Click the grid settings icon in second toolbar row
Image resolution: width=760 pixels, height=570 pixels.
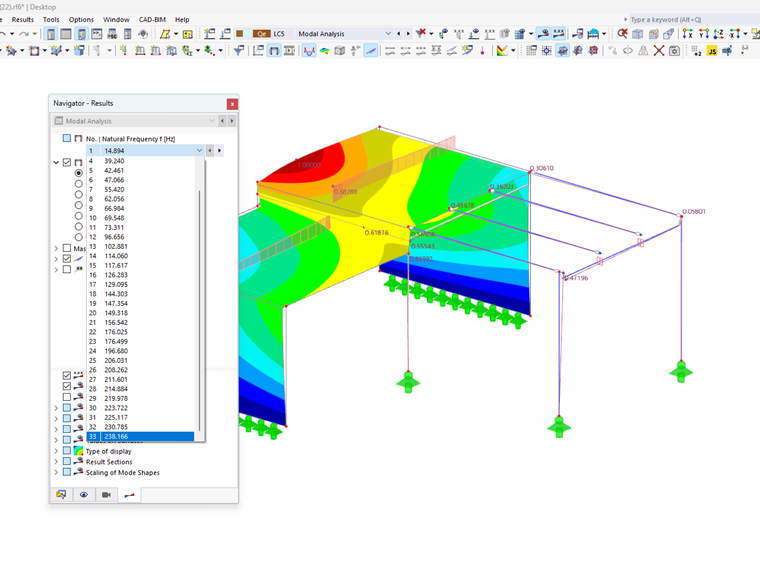coord(531,51)
